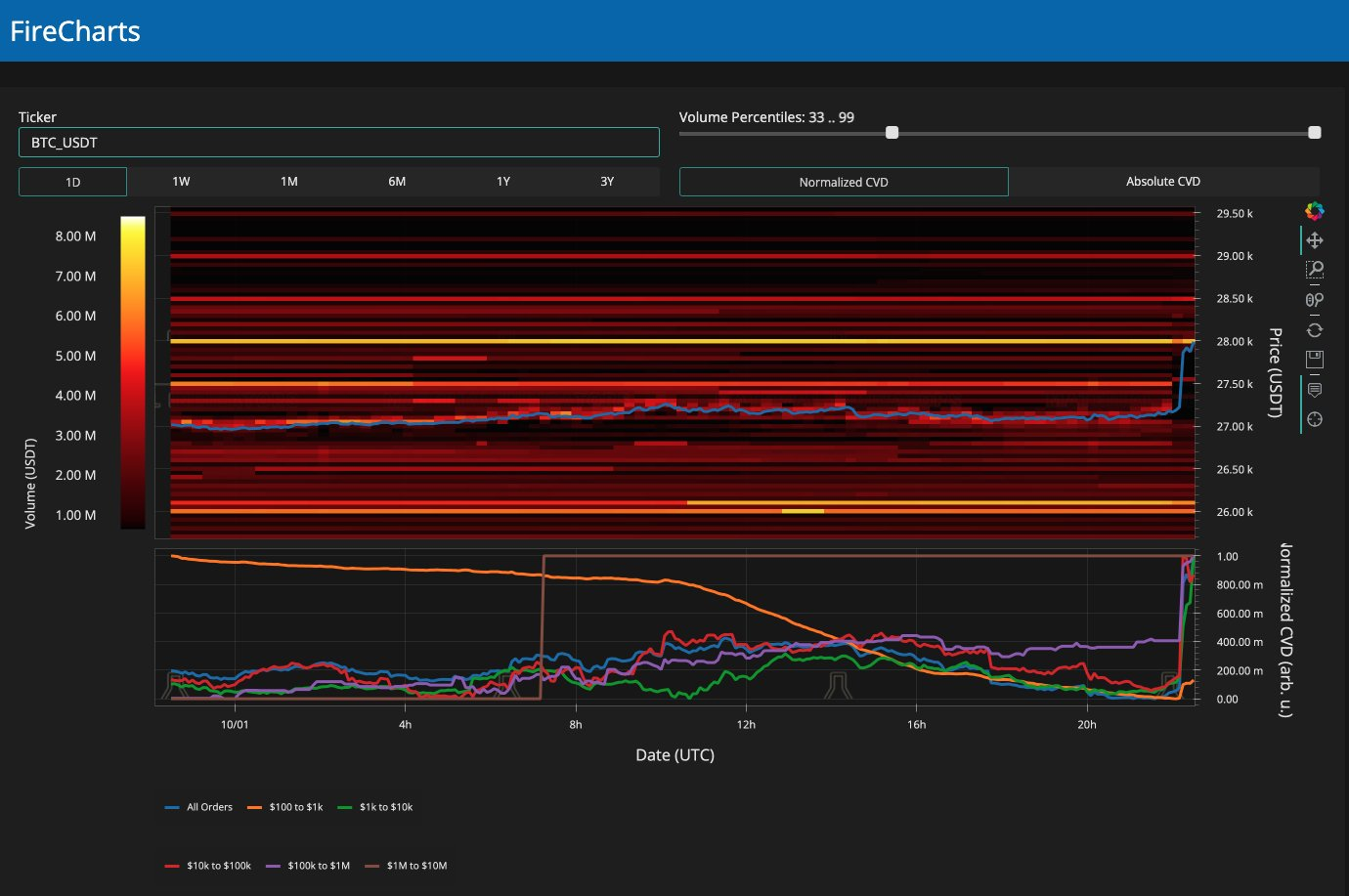1349x896 pixels.
Task: Click the upper Volume Percentiles slider handle
Action: point(1315,133)
